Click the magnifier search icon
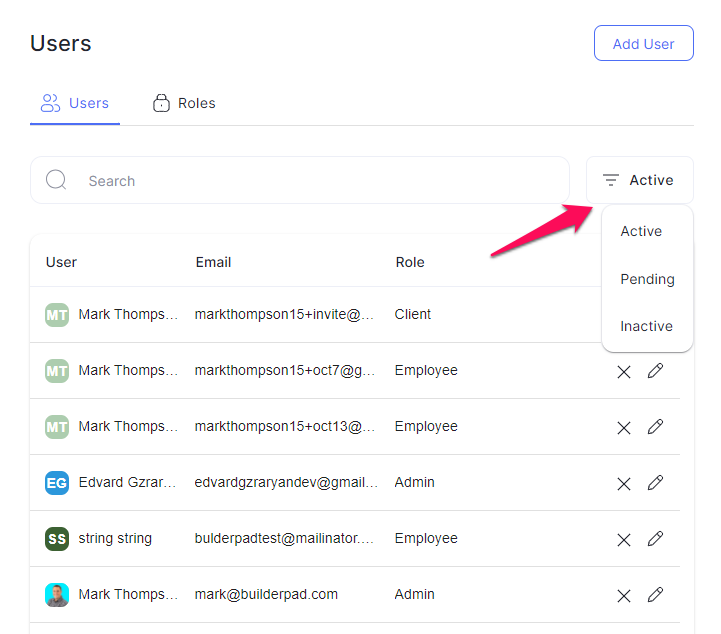721x634 pixels. 56,180
